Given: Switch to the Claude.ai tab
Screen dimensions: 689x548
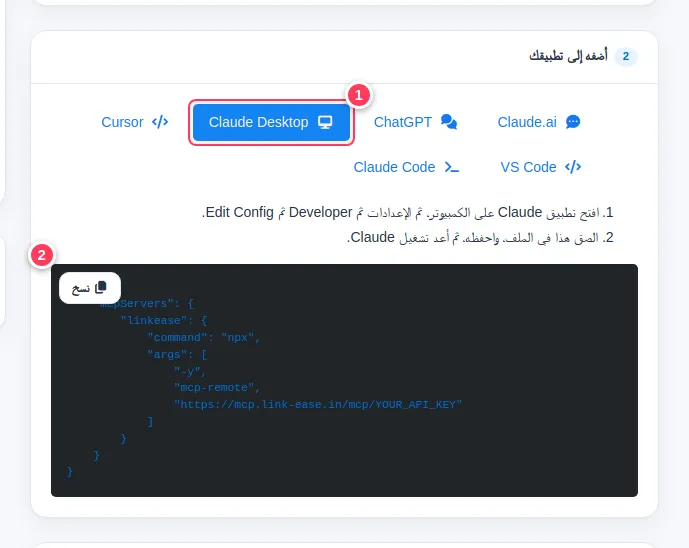Looking at the screenshot, I should coord(539,122).
